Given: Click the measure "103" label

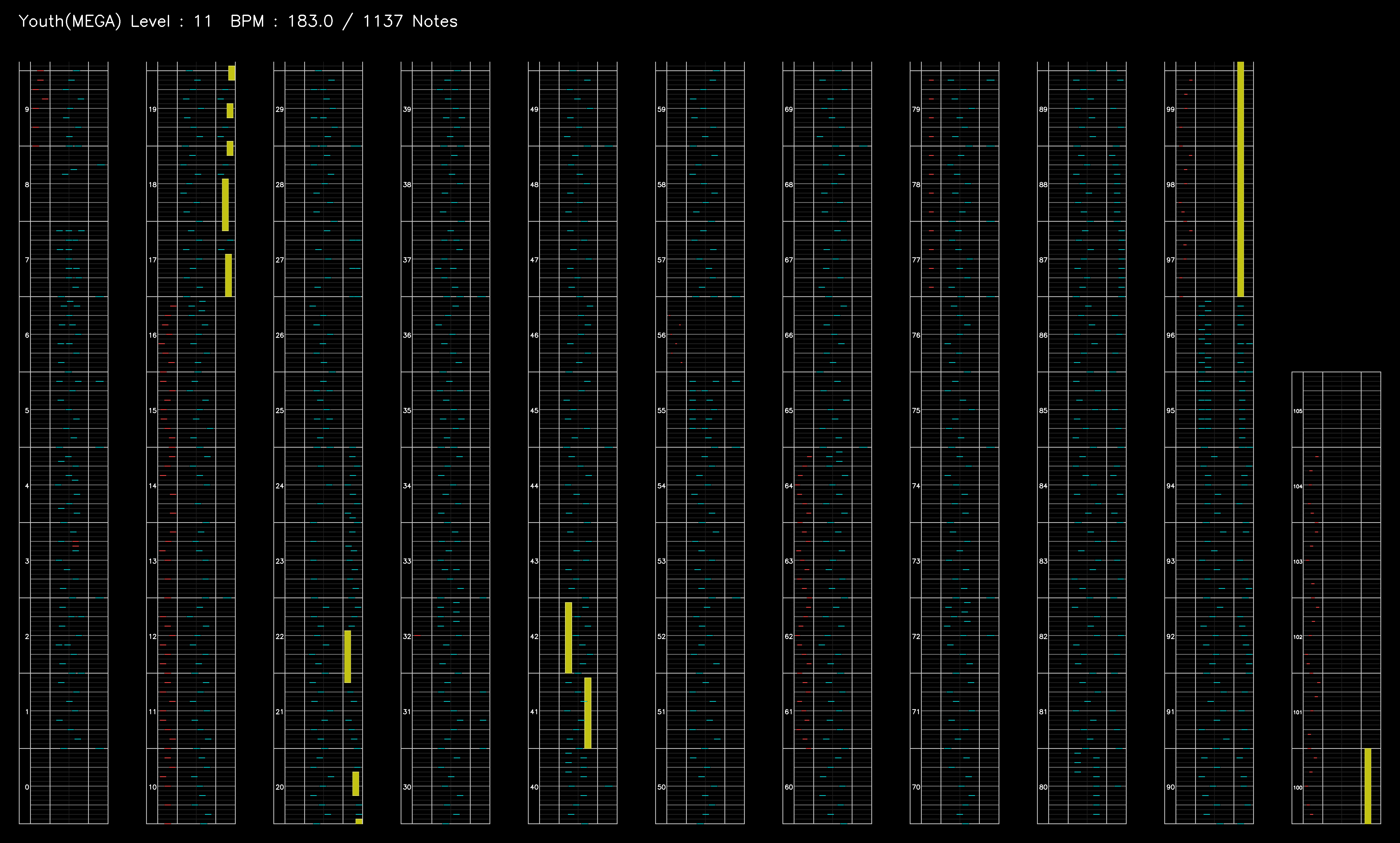Looking at the screenshot, I should click(1297, 561).
